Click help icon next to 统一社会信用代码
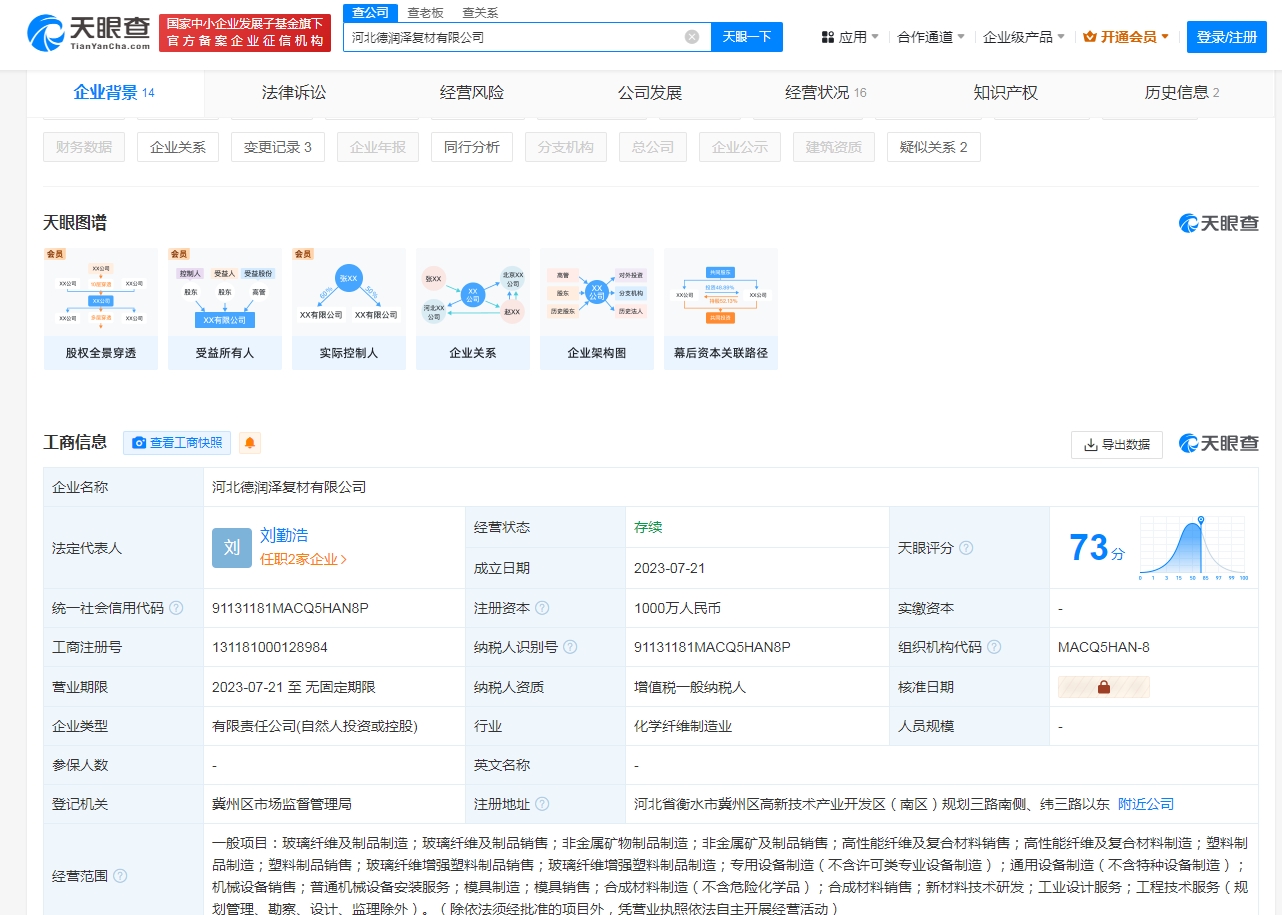Screen dimensions: 1282x915 pos(176,608)
